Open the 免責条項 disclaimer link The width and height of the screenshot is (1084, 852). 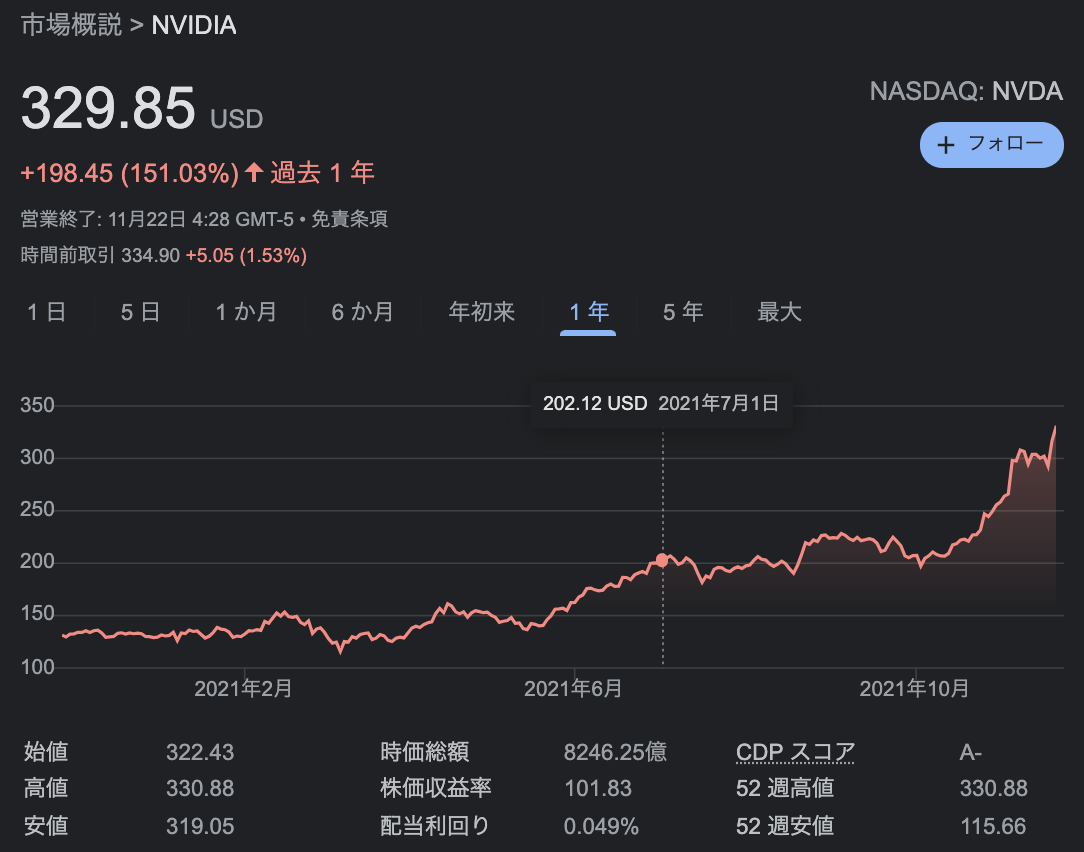(349, 219)
